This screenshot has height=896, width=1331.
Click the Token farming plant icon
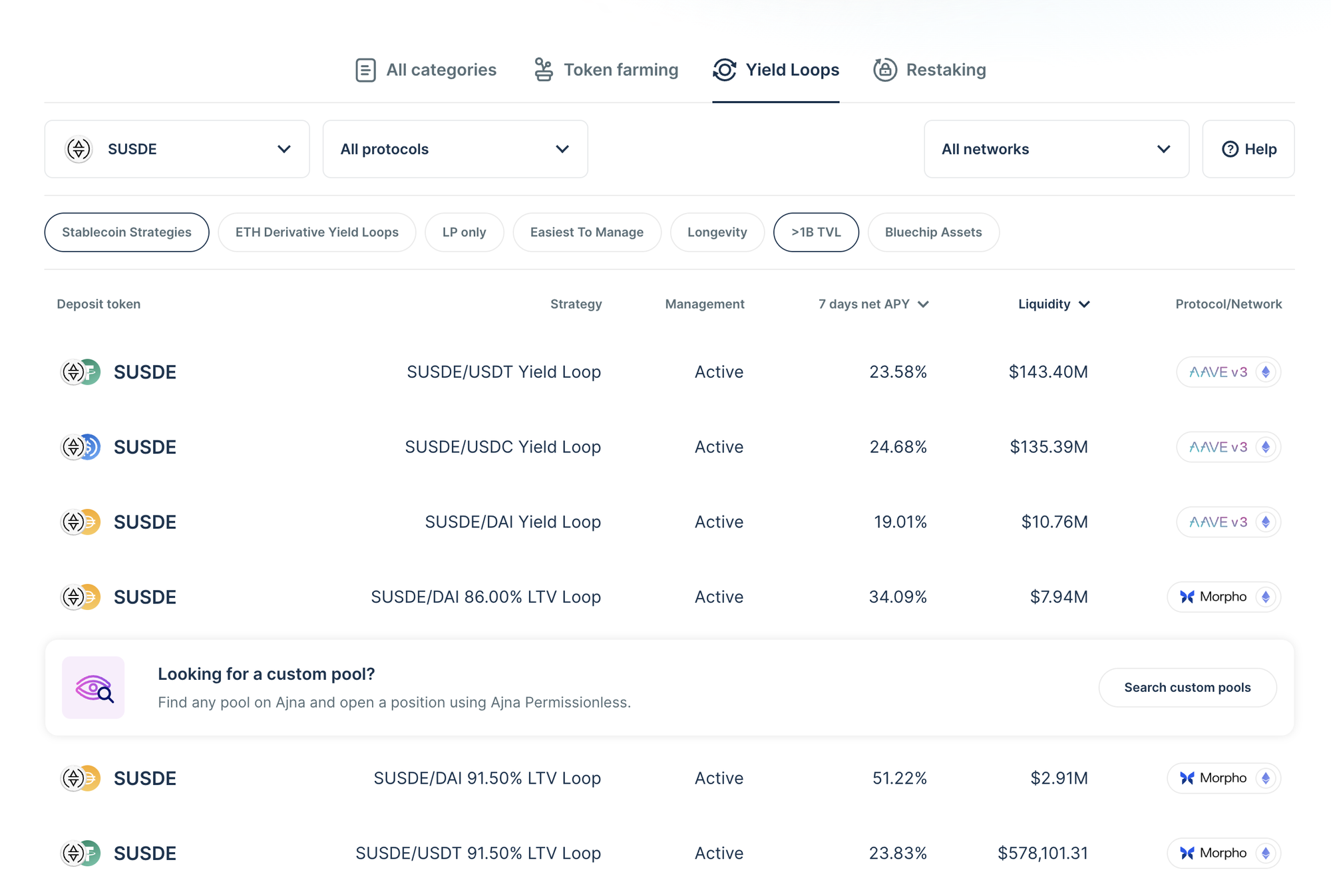[x=543, y=70]
